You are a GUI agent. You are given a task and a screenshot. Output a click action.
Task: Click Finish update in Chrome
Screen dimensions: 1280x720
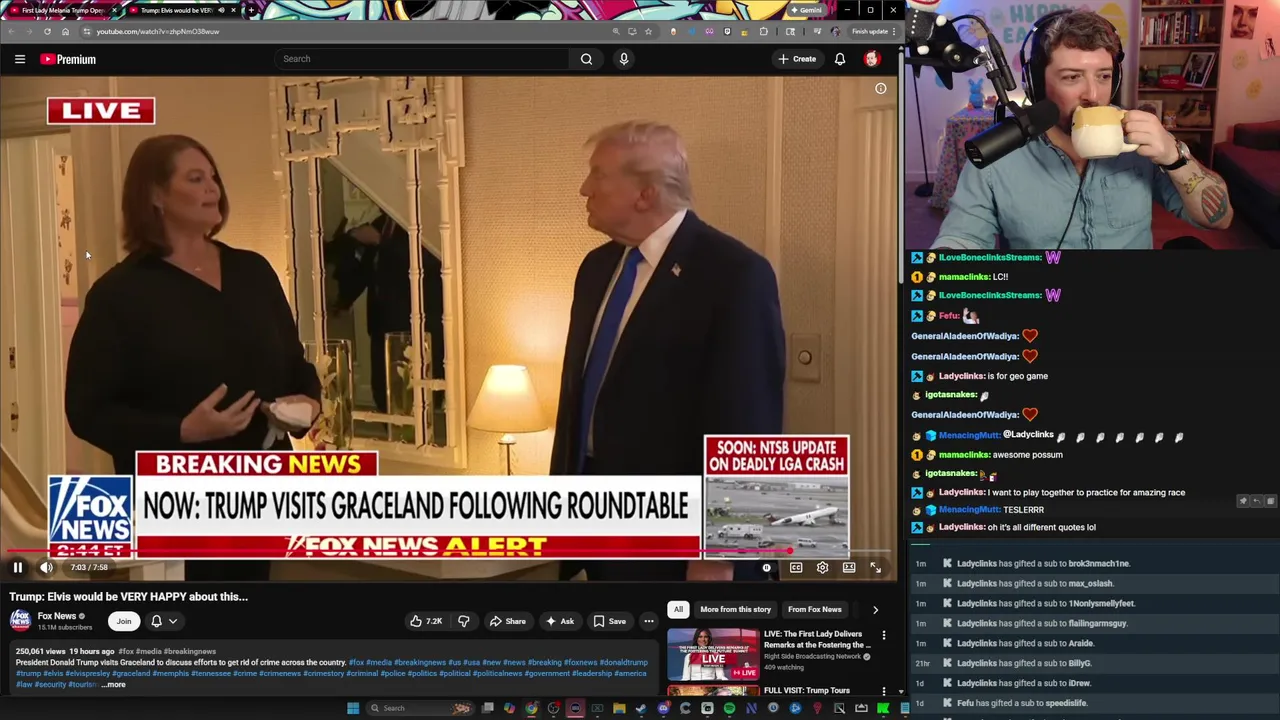click(x=868, y=31)
